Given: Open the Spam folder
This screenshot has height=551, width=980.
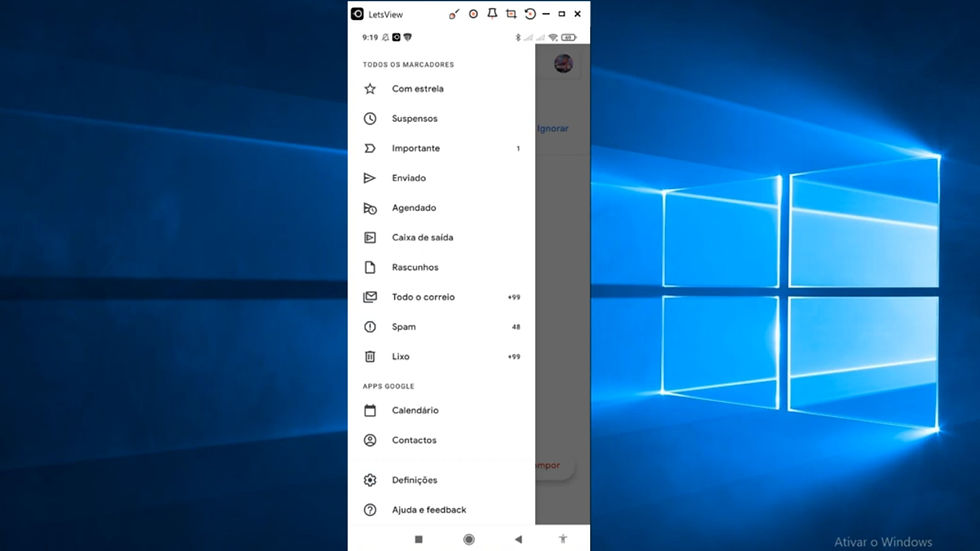Looking at the screenshot, I should point(441,327).
